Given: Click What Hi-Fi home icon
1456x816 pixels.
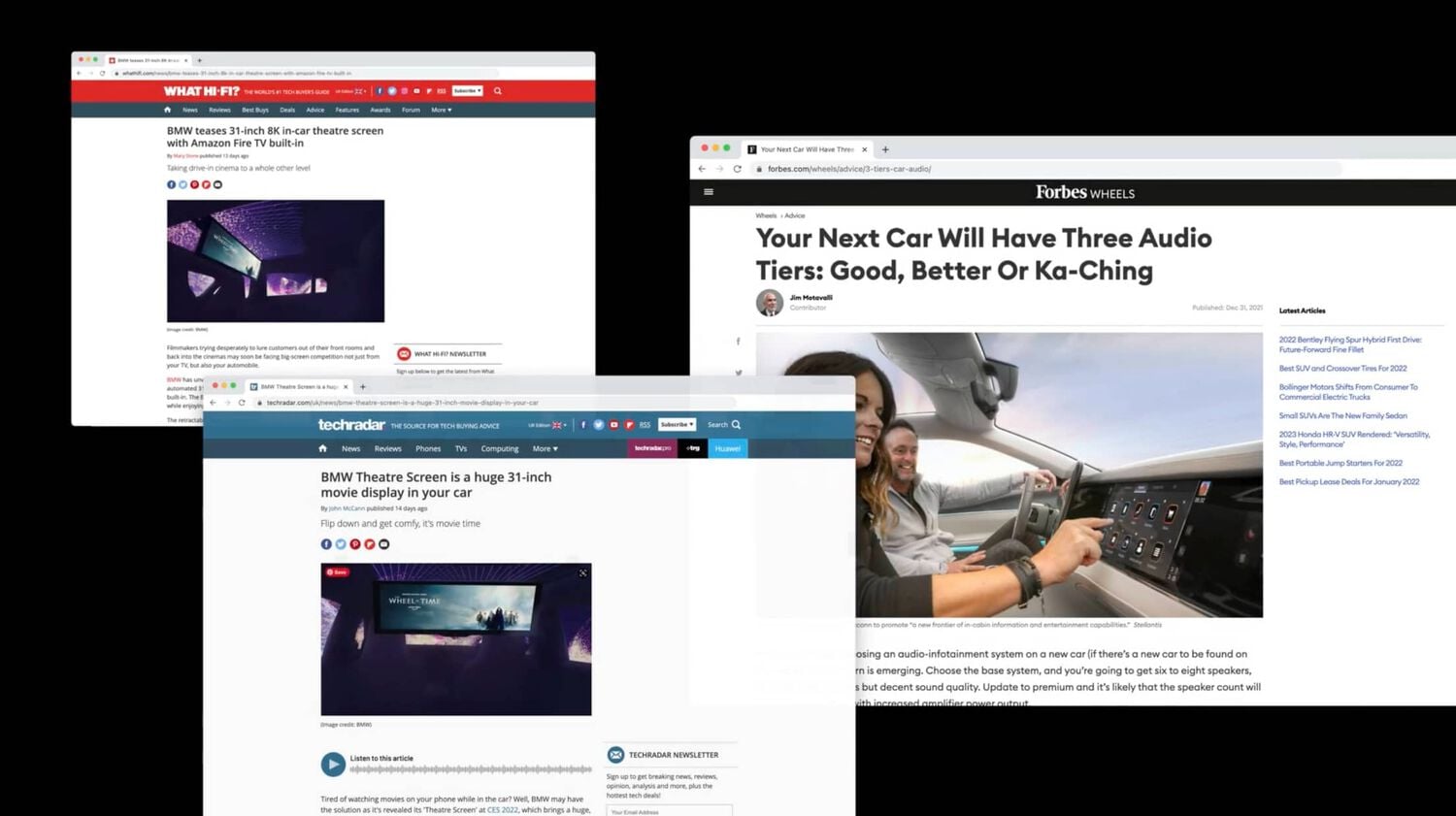Looking at the screenshot, I should 167,110.
